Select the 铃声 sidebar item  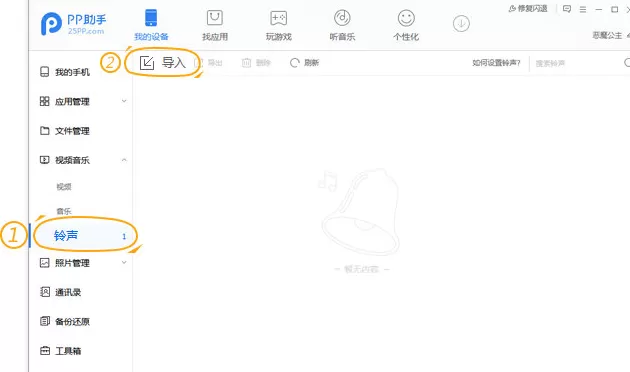(x=80, y=235)
